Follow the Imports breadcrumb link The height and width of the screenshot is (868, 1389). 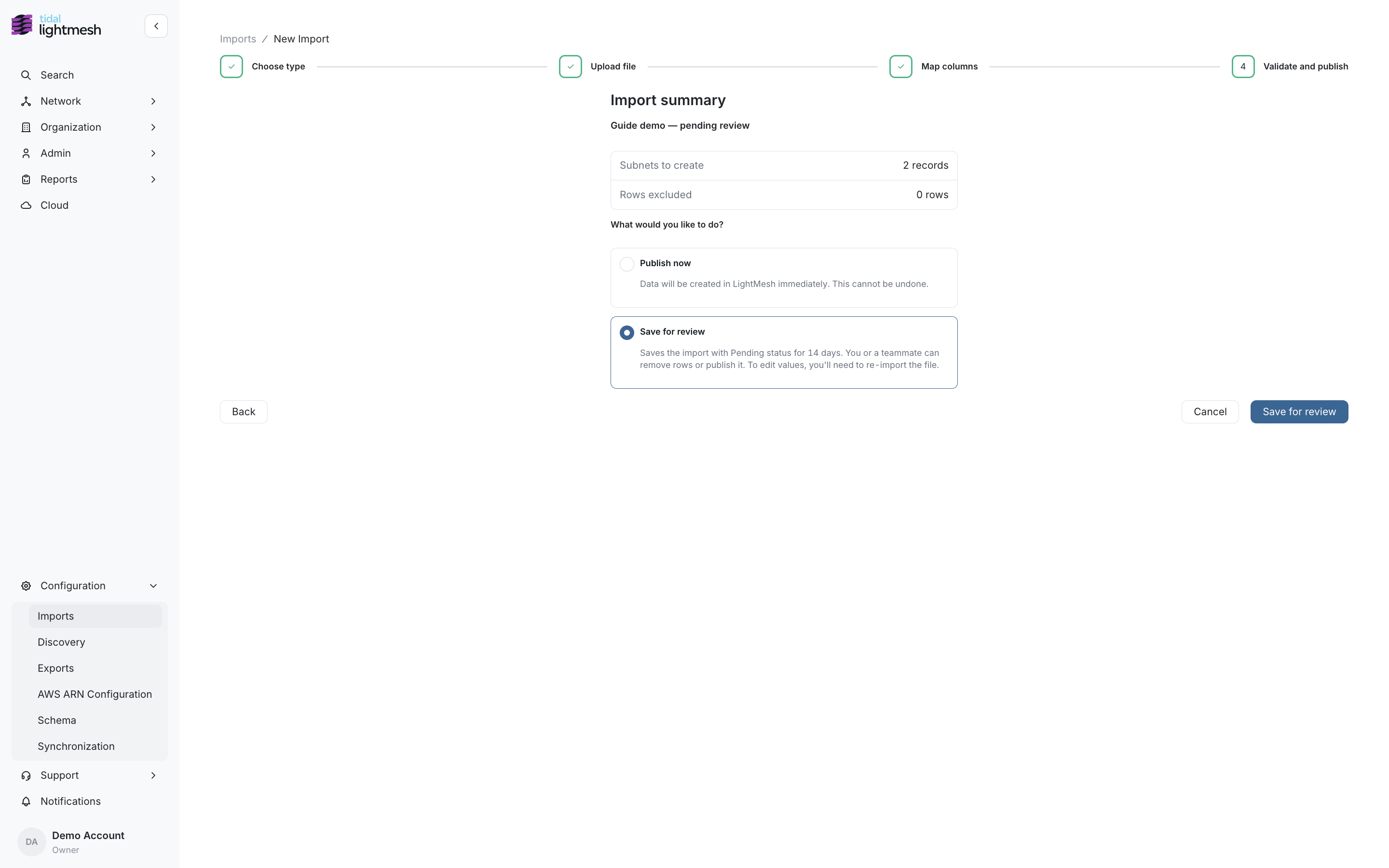tap(238, 39)
